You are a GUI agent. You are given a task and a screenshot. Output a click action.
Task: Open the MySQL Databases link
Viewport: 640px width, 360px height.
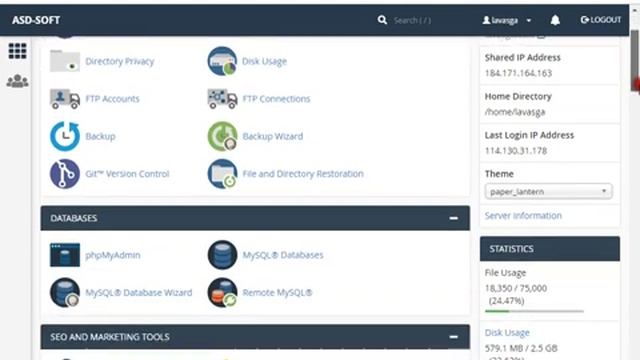pos(283,255)
